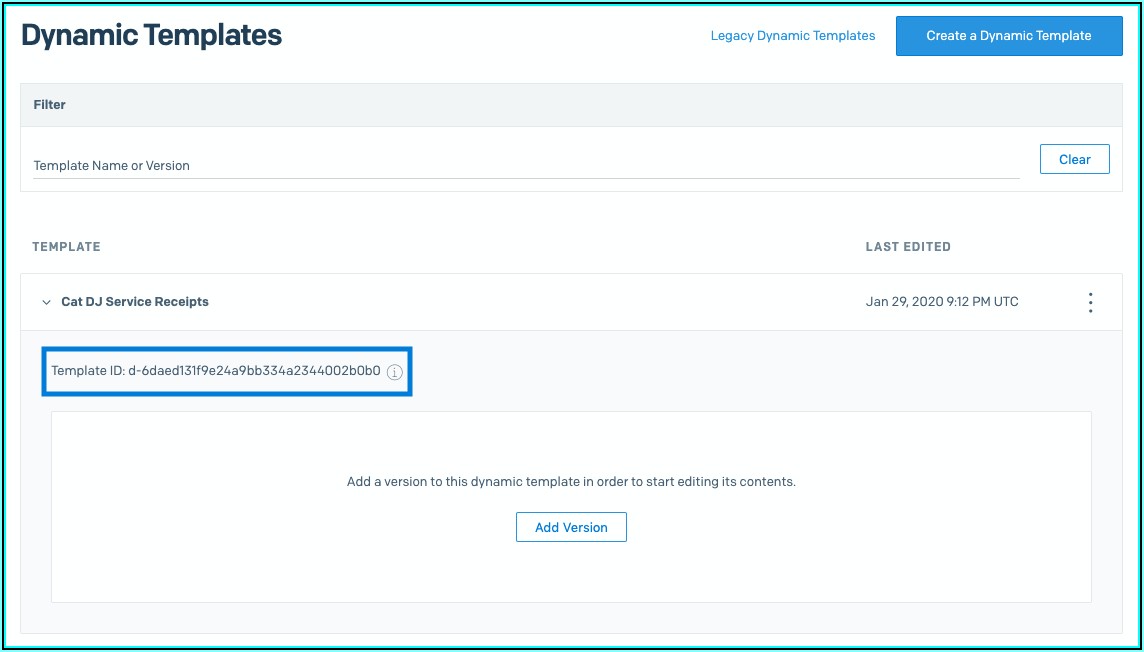Viewport: 1144px width, 652px height.
Task: Focus the Template Name or Version field
Action: coord(525,166)
